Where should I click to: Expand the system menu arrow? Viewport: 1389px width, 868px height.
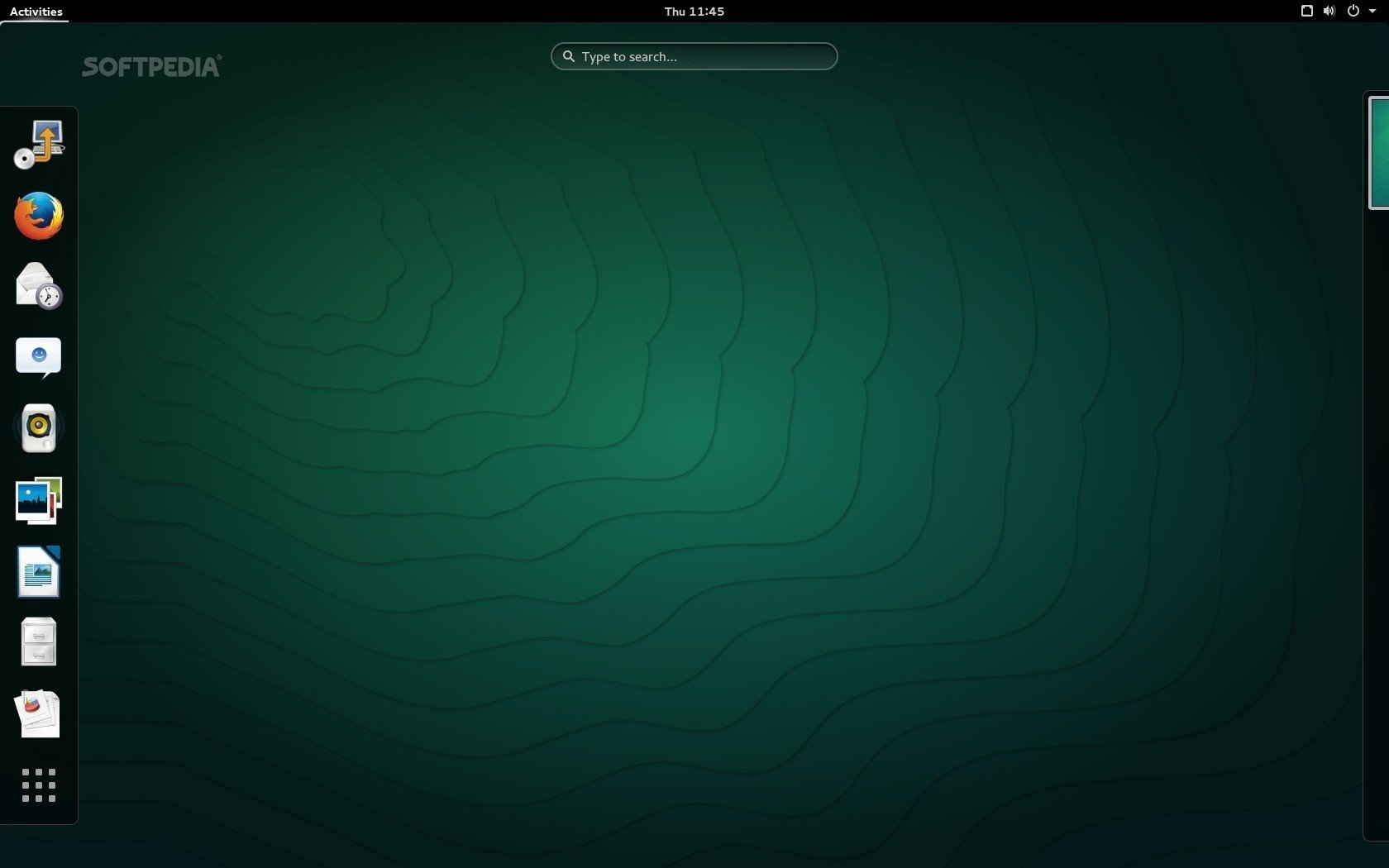pos(1372,12)
